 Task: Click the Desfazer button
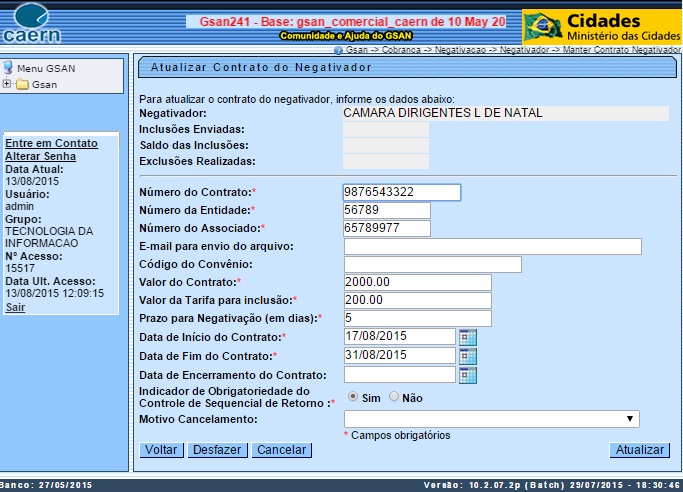(217, 450)
